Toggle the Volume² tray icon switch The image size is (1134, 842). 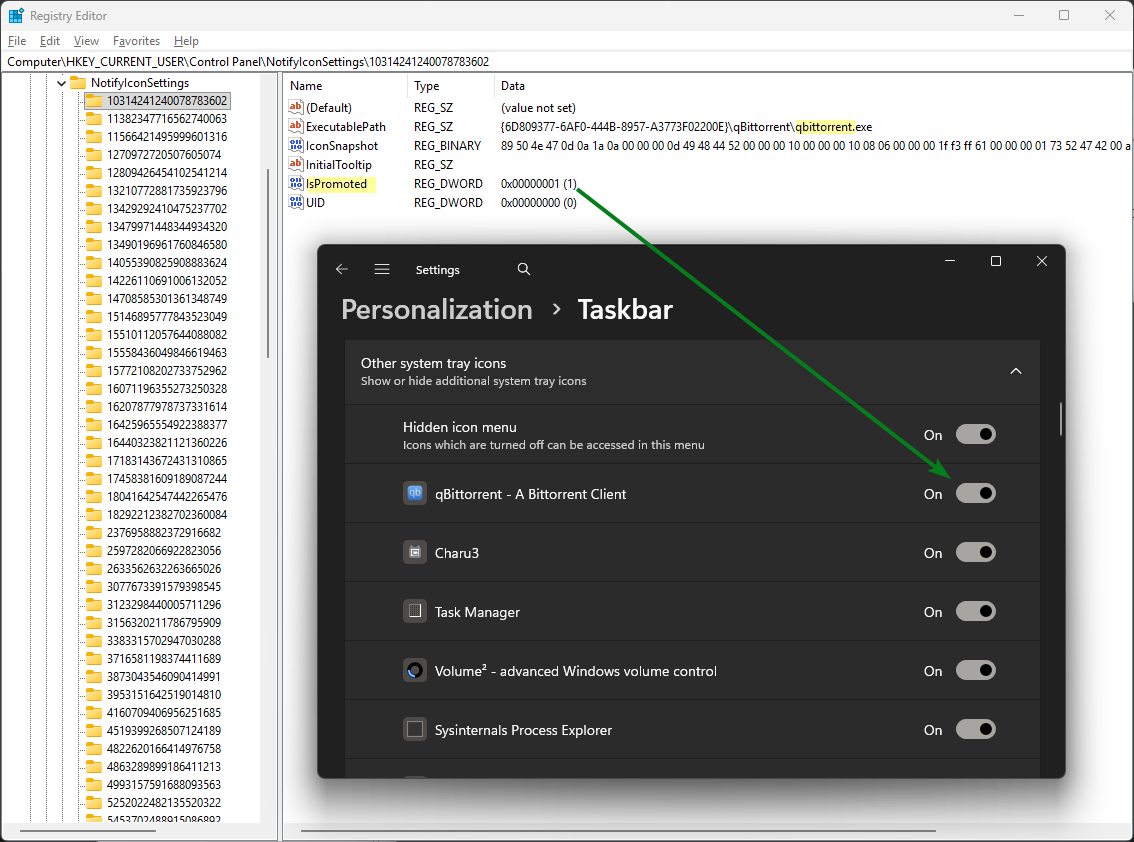976,671
